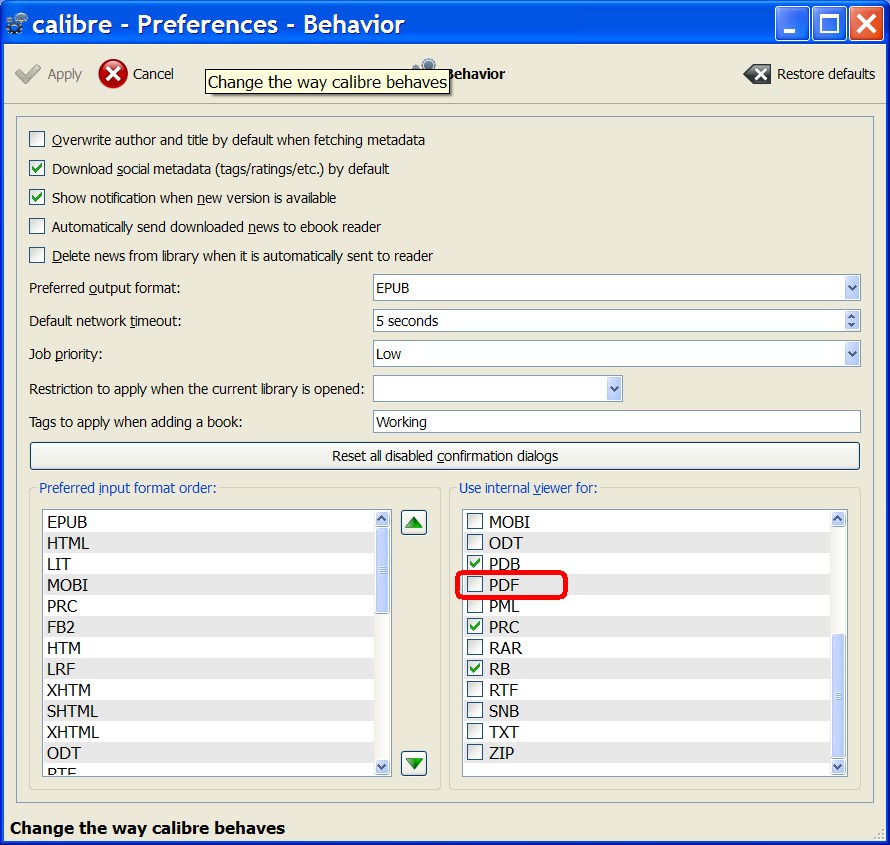This screenshot has width=890, height=845.
Task: Click Reset all disabled confirmation dialogs
Action: [445, 456]
